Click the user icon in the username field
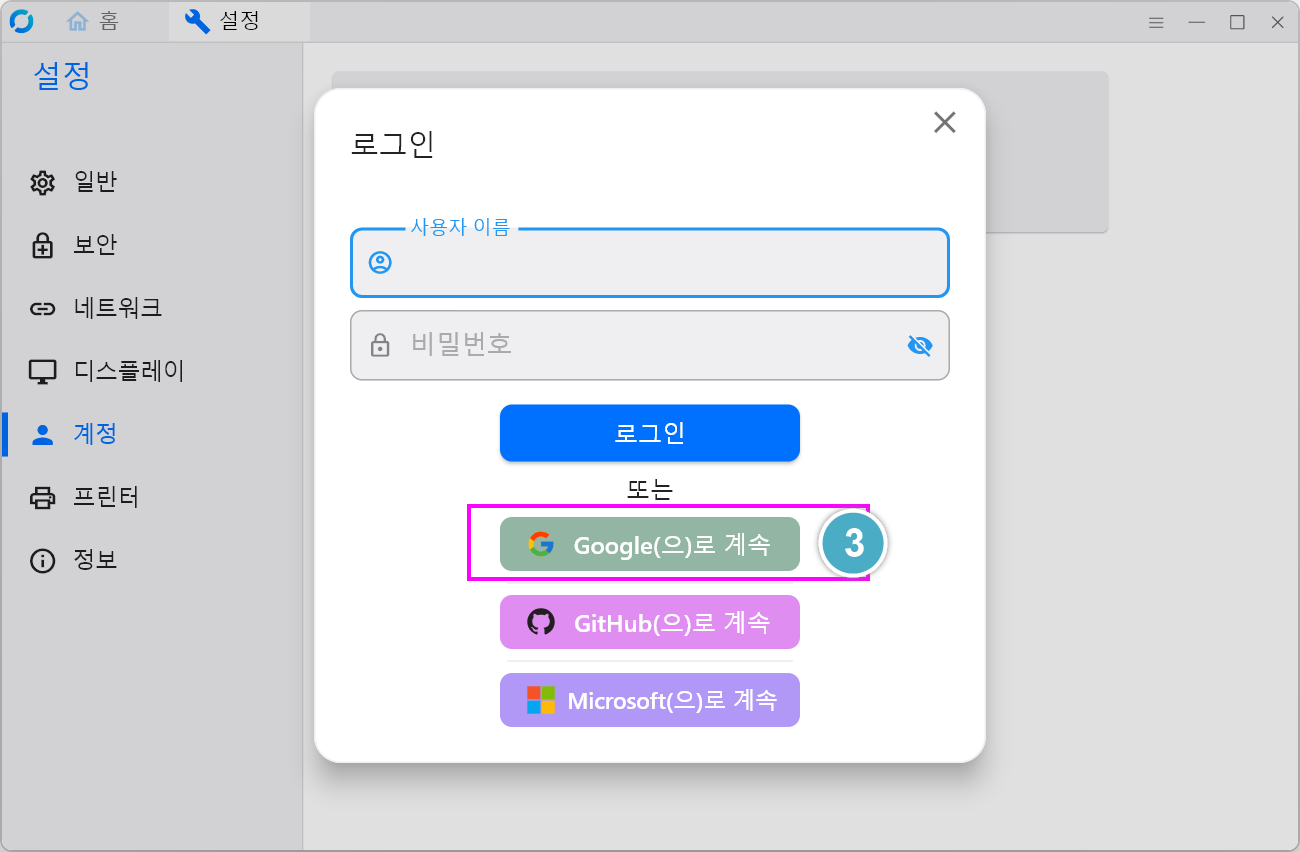1300x852 pixels. (x=380, y=263)
